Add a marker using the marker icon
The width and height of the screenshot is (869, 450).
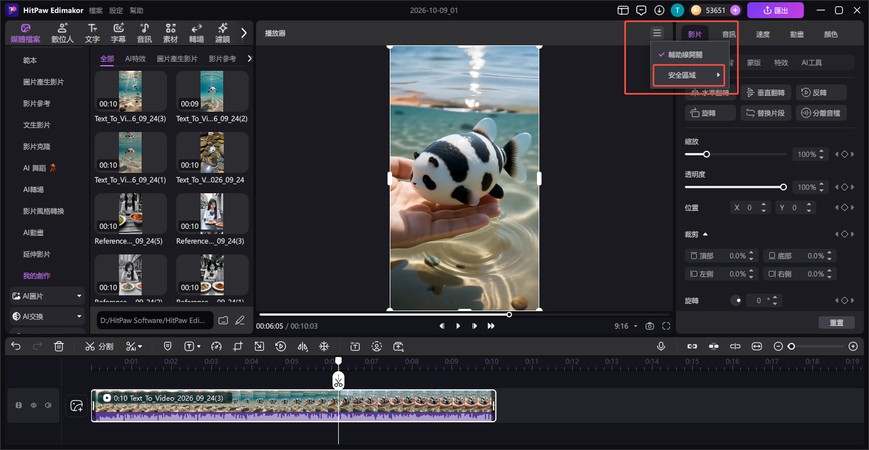[x=167, y=346]
